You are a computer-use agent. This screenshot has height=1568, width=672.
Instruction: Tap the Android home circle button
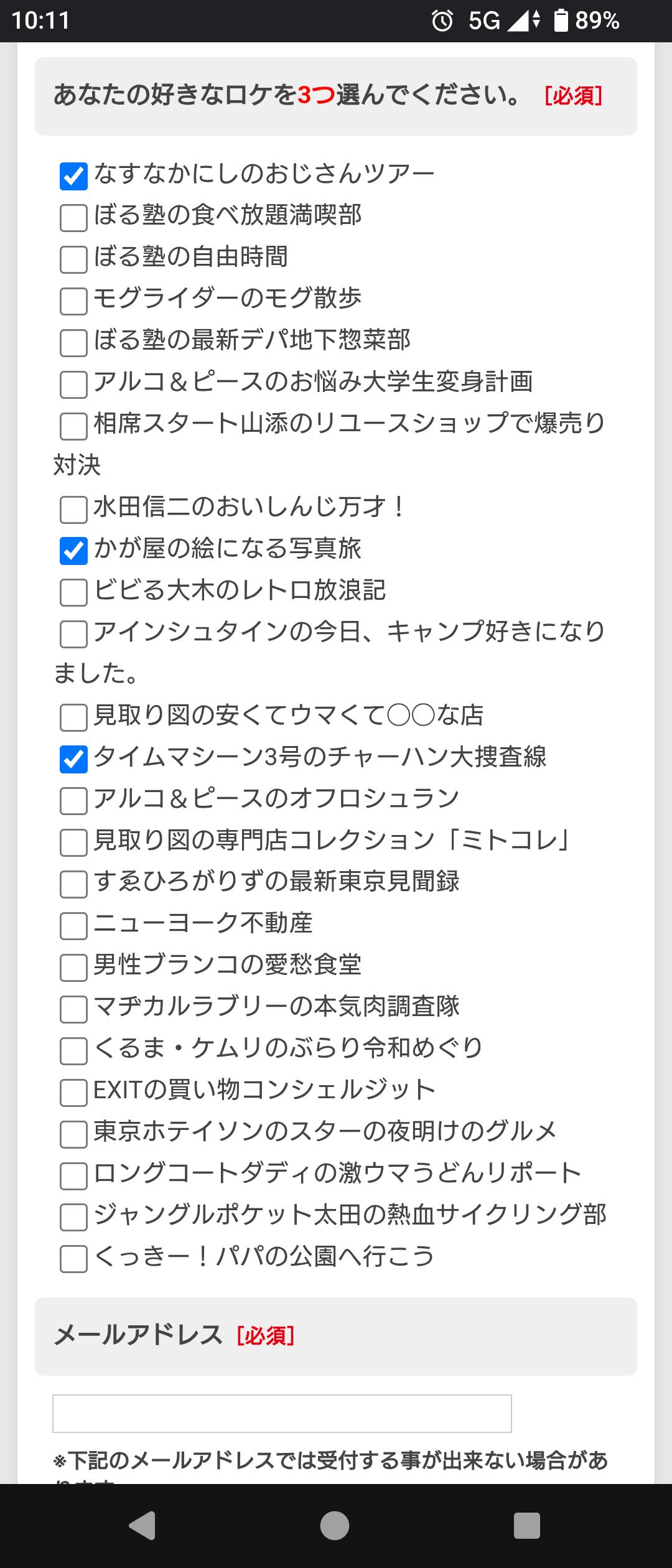pos(335,1526)
